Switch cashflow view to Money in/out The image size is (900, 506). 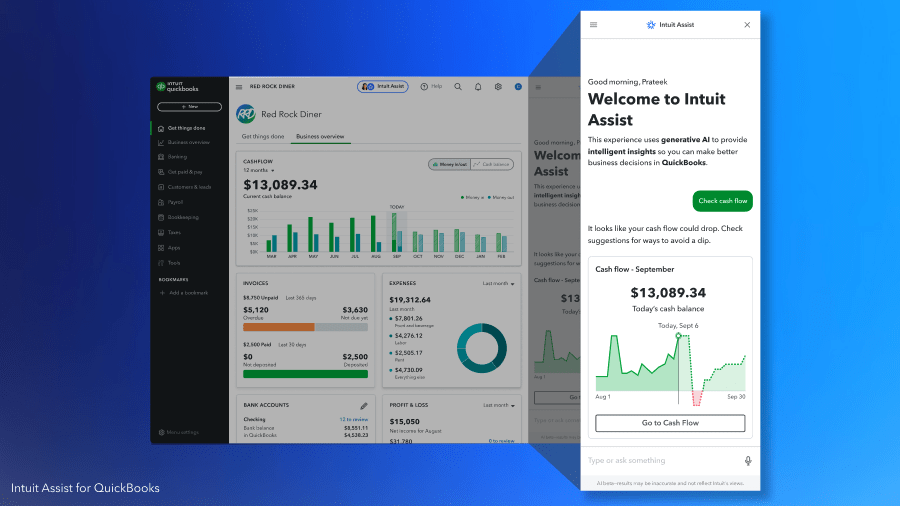(448, 164)
